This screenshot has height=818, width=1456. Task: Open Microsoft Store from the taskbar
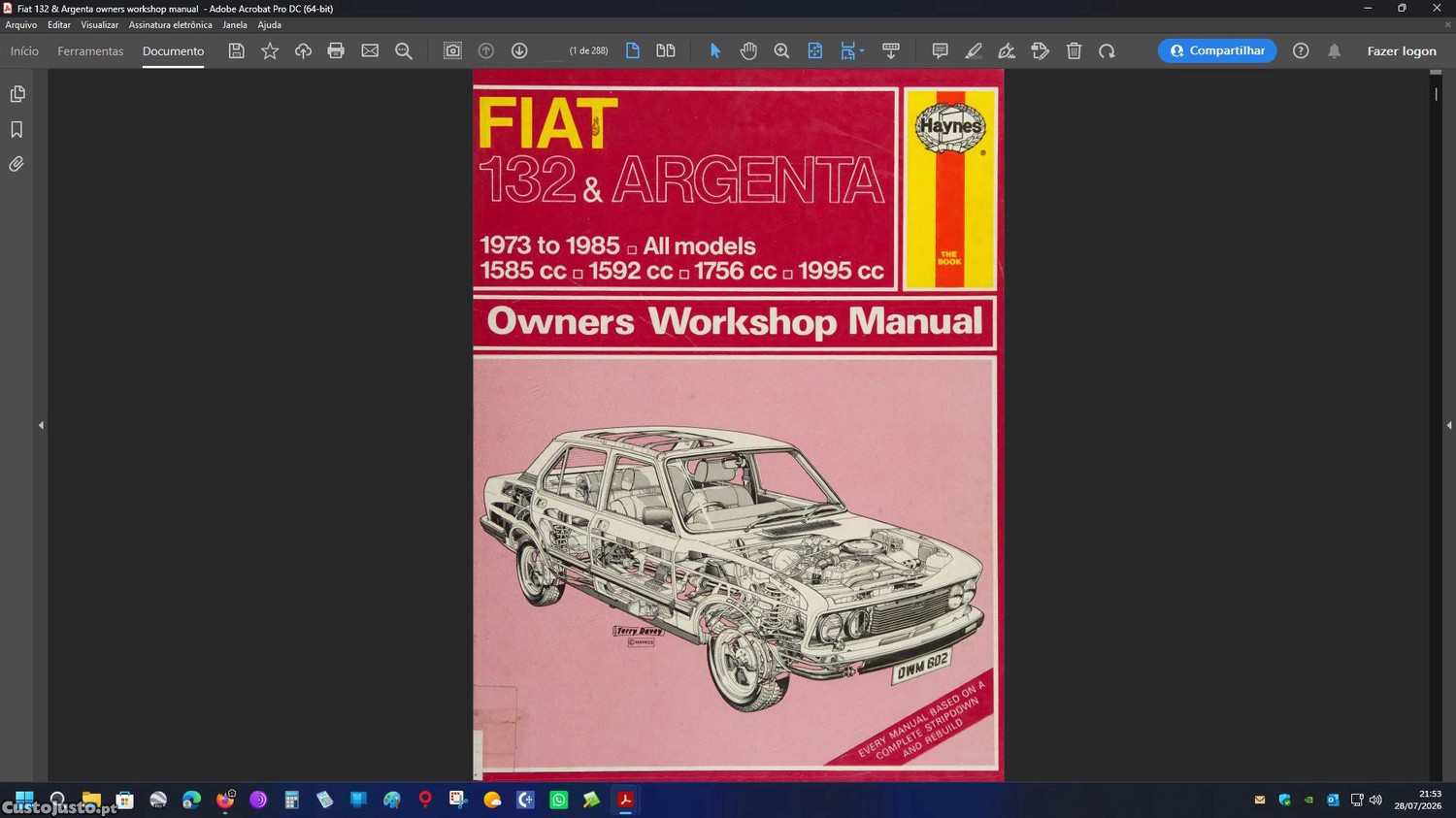125,800
